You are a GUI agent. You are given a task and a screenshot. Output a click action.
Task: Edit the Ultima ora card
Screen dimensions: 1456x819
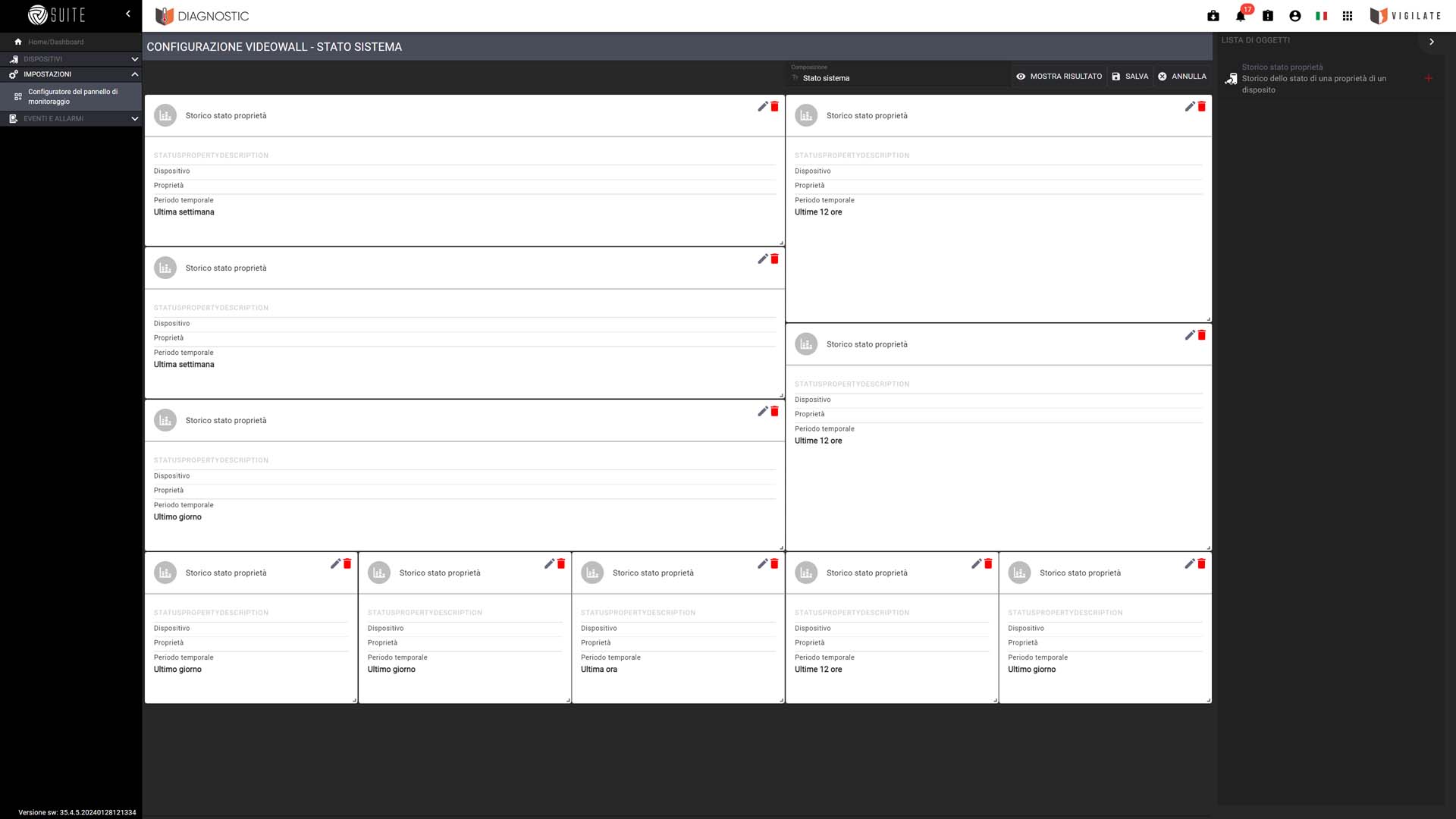[763, 564]
